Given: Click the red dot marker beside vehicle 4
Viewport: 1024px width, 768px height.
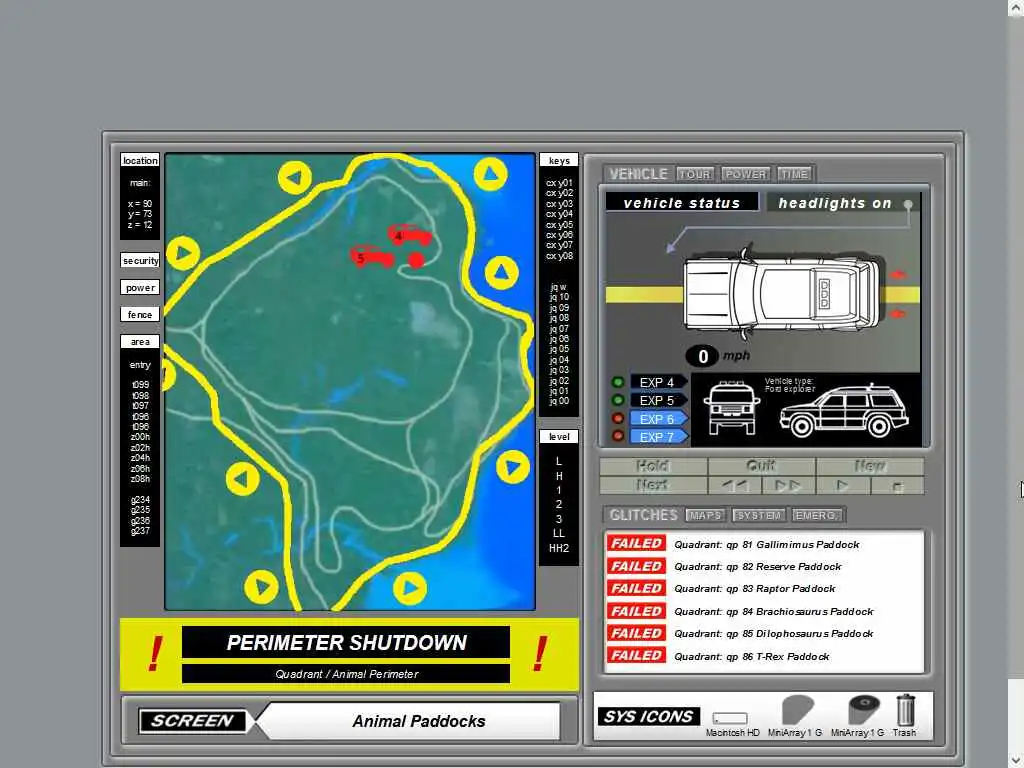Looking at the screenshot, I should [x=416, y=261].
